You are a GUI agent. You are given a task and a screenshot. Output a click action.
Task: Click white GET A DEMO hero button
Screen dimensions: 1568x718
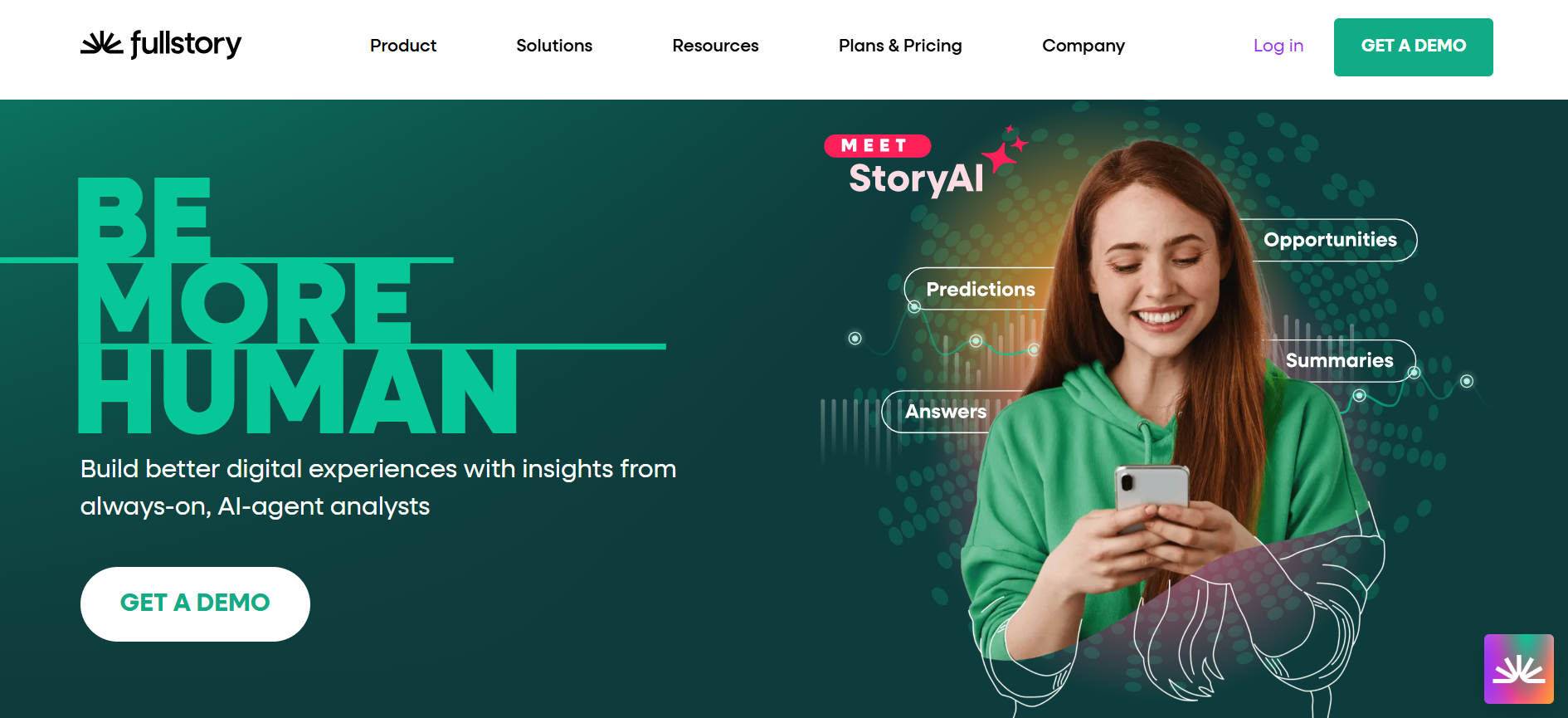[195, 603]
